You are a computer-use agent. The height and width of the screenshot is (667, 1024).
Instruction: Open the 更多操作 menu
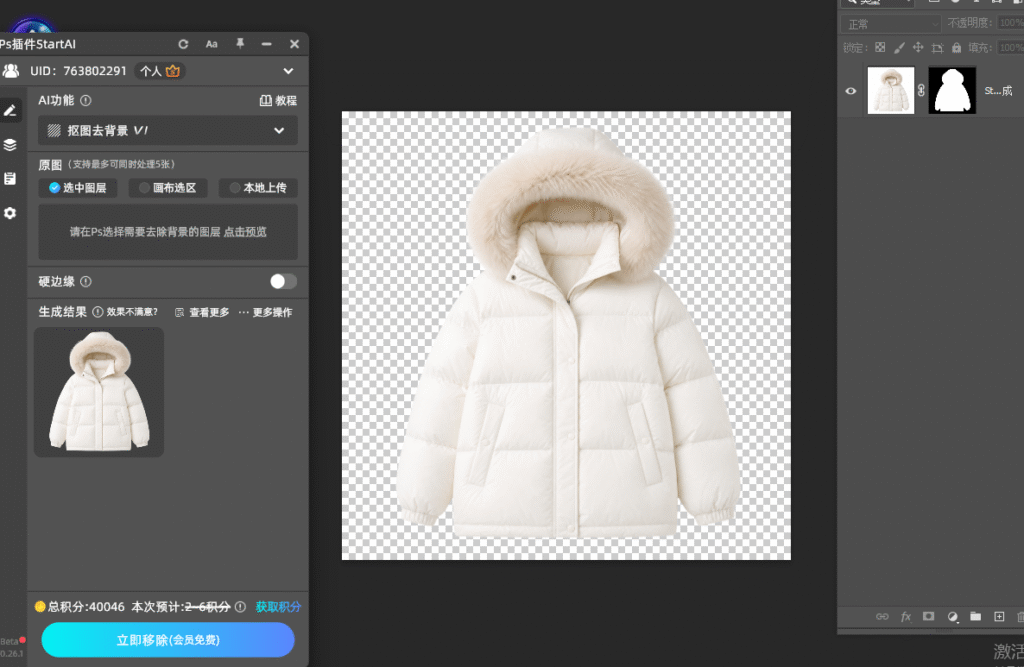pos(265,312)
